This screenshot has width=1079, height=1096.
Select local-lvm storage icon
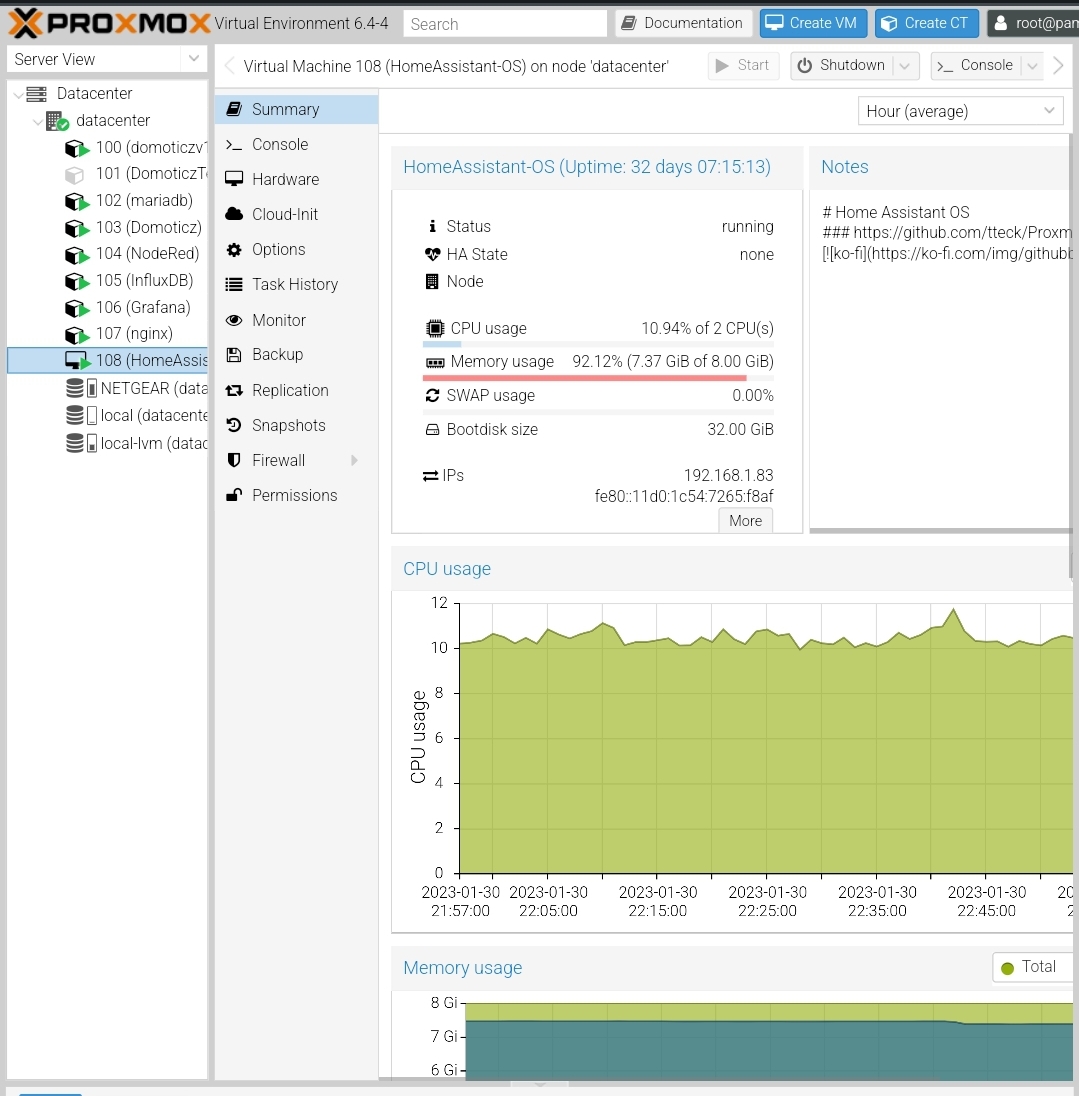(x=81, y=443)
